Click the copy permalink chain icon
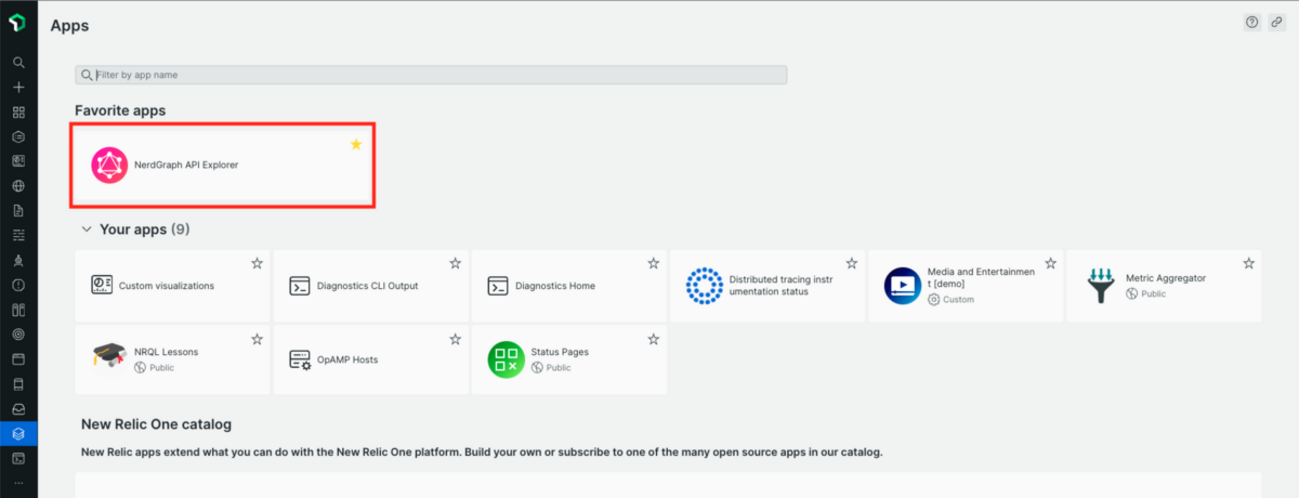The width and height of the screenshot is (1299, 498). click(1277, 22)
